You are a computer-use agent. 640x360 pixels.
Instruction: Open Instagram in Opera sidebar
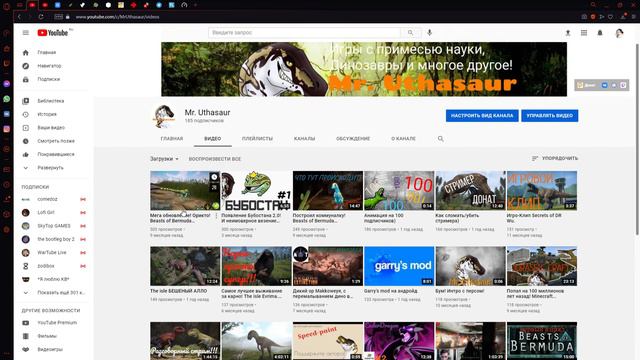tap(7, 129)
